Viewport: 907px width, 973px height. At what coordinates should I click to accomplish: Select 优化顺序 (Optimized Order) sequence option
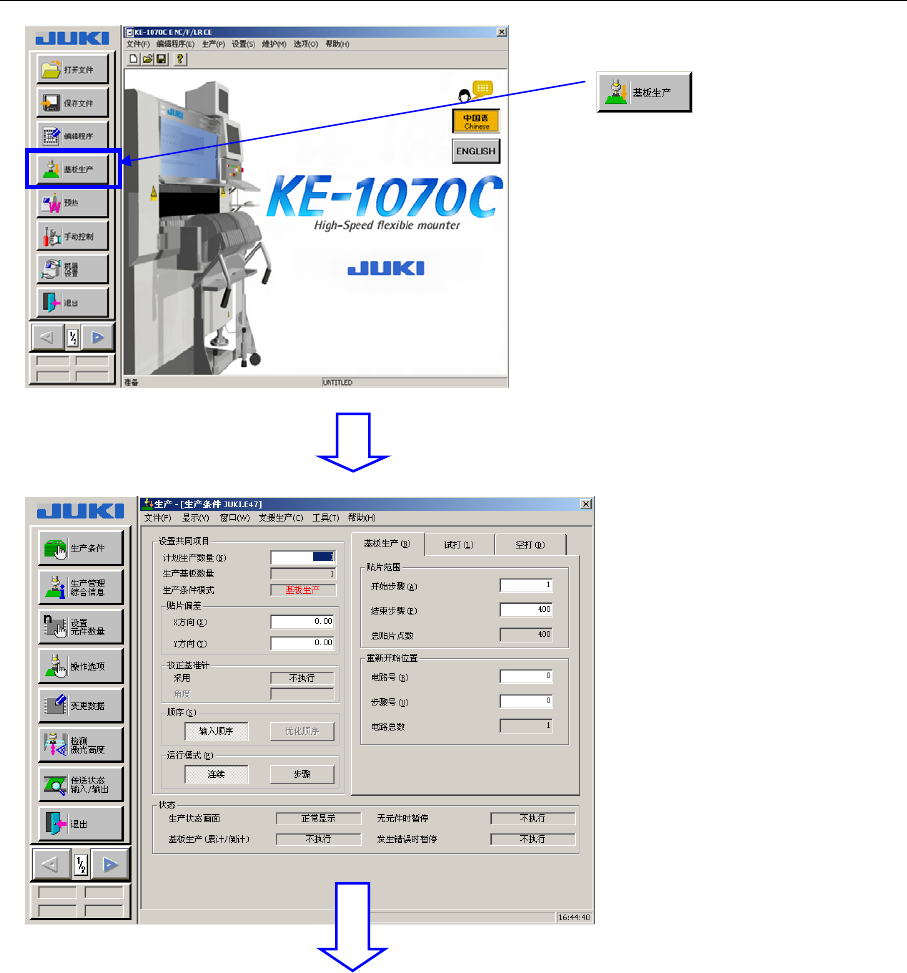[302, 731]
